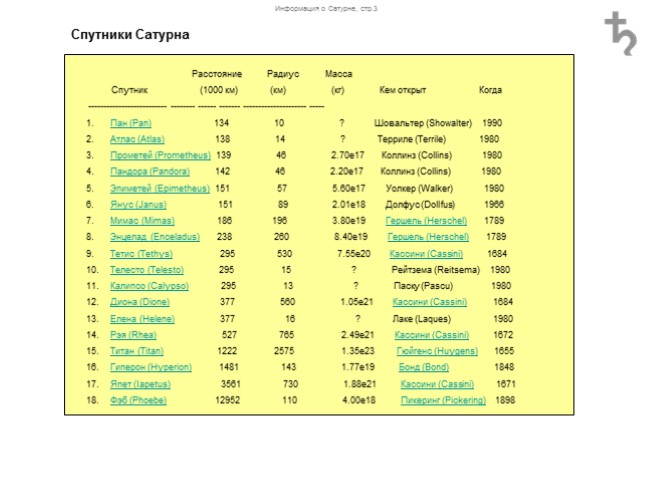653x490 pixels.
Task: Click the Saturn symbol icon
Action: tap(619, 33)
